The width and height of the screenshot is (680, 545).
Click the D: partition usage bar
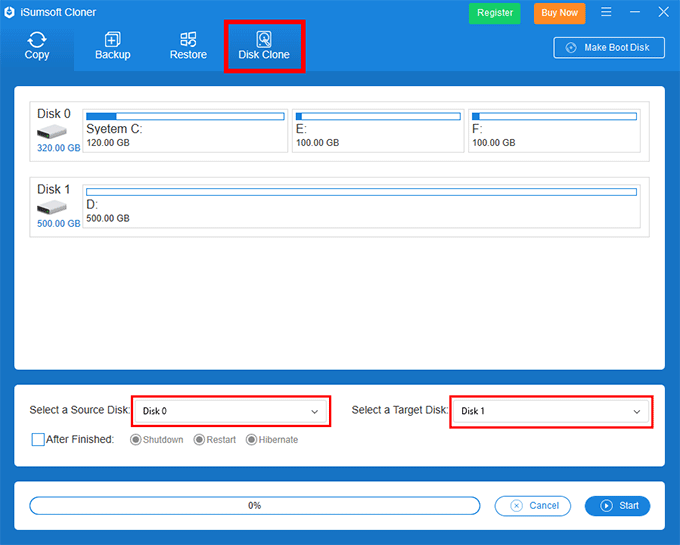pyautogui.click(x=361, y=192)
